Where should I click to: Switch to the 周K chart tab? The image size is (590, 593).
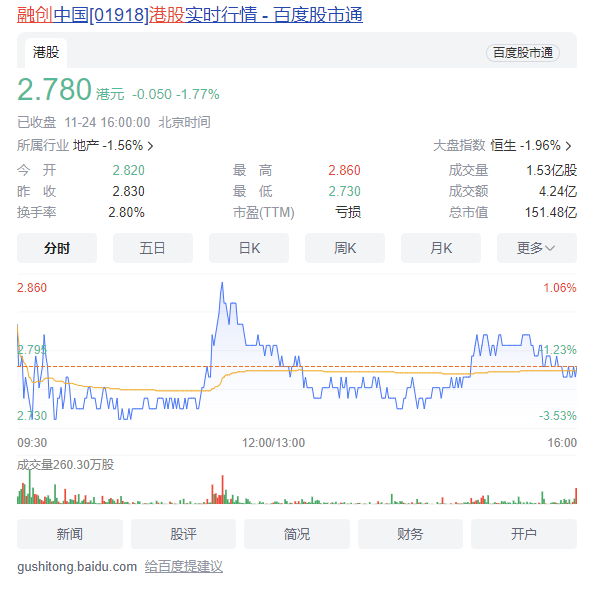345,248
